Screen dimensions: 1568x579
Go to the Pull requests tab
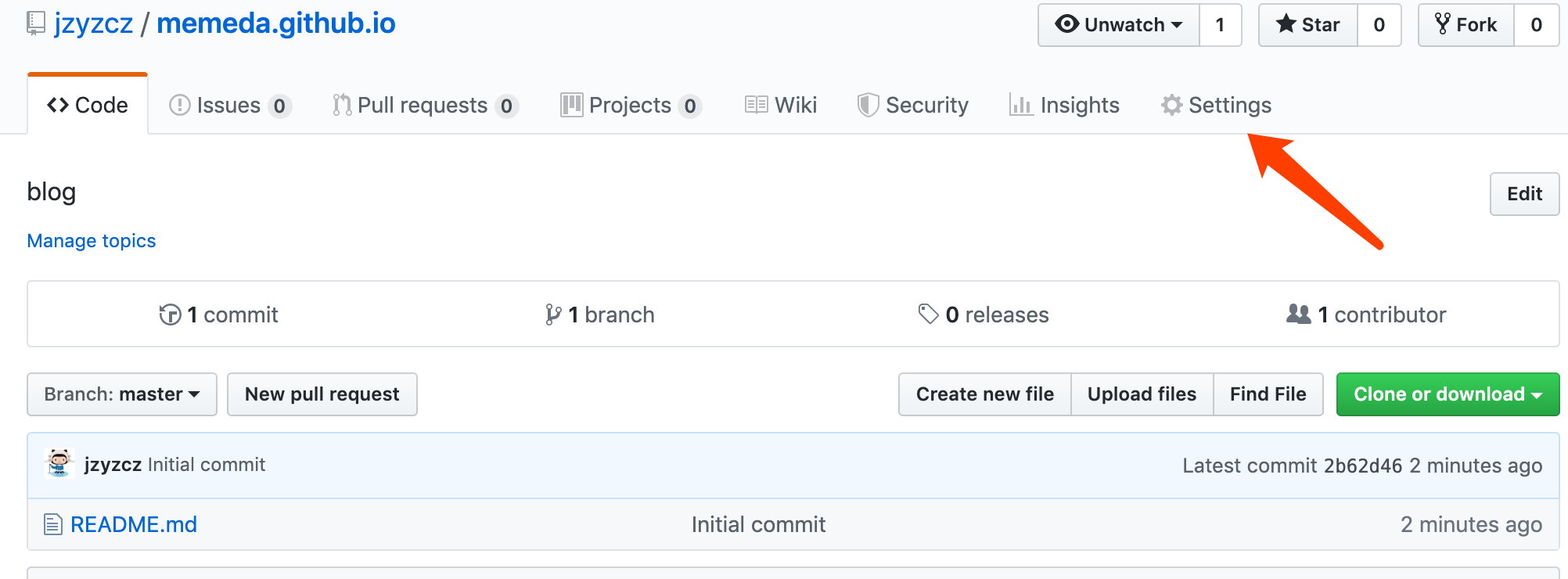tap(423, 105)
